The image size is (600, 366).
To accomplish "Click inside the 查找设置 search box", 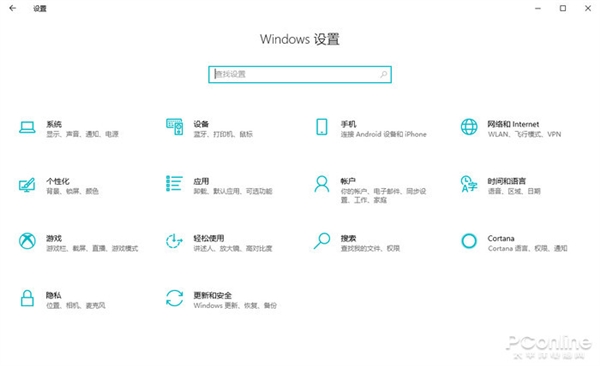I will pyautogui.click(x=300, y=74).
